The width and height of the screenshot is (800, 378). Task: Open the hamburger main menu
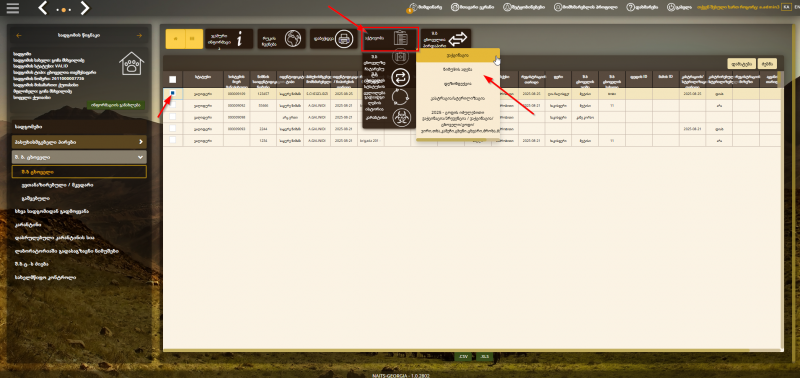[13, 8]
